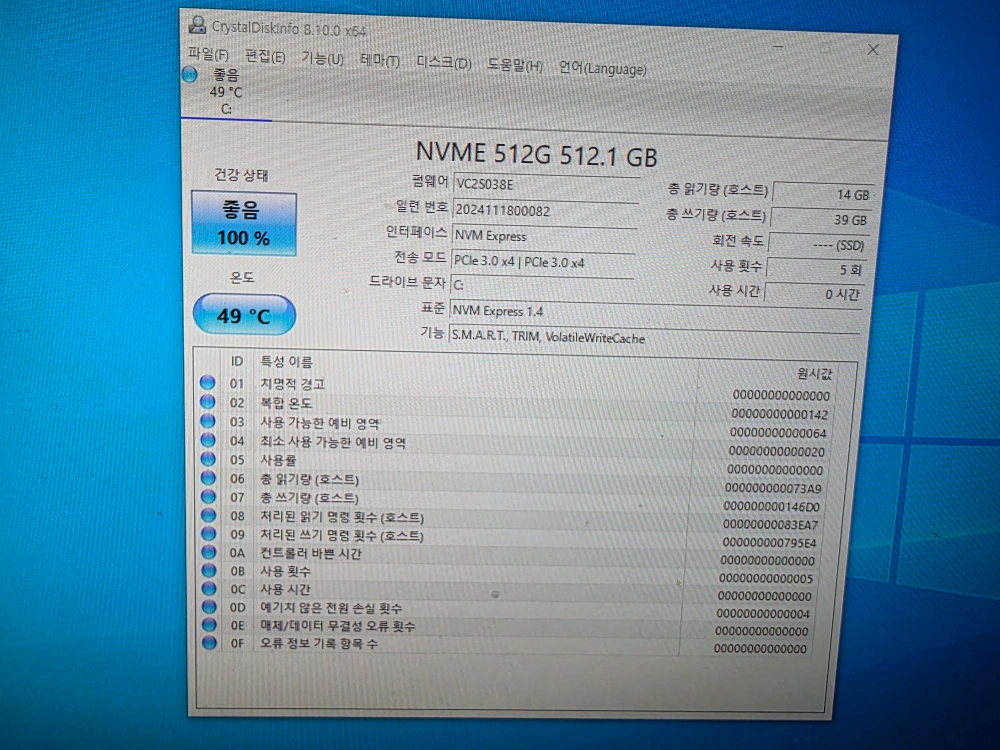This screenshot has width=1000, height=750.
Task: Open the 디스크(D) menu
Action: [443, 62]
